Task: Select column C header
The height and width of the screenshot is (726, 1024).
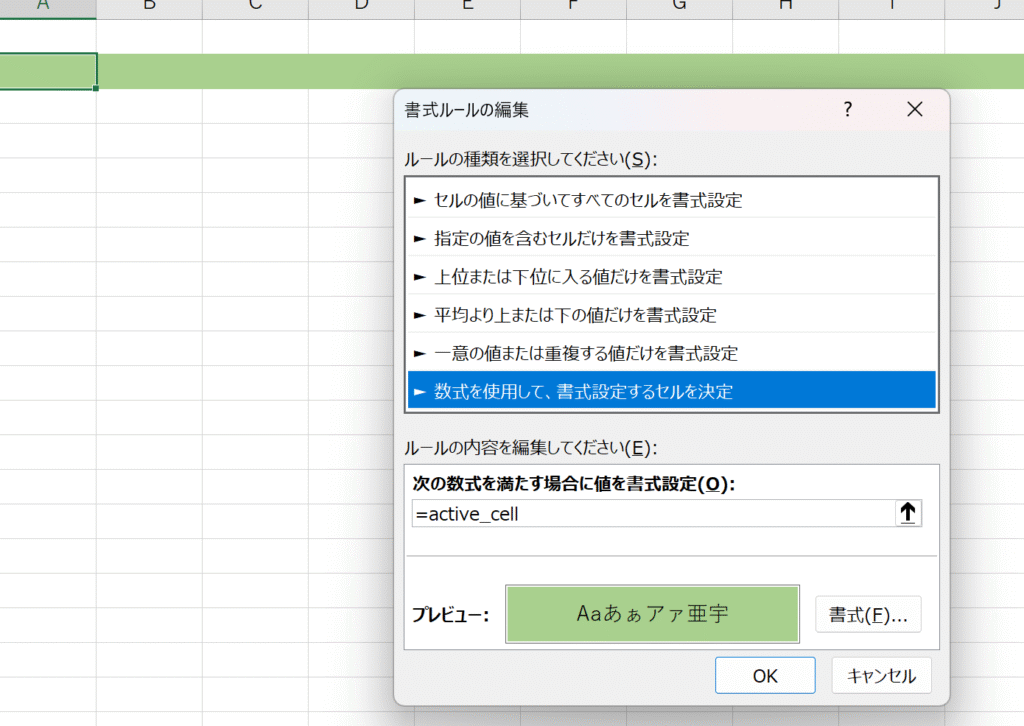Action: coord(255,8)
